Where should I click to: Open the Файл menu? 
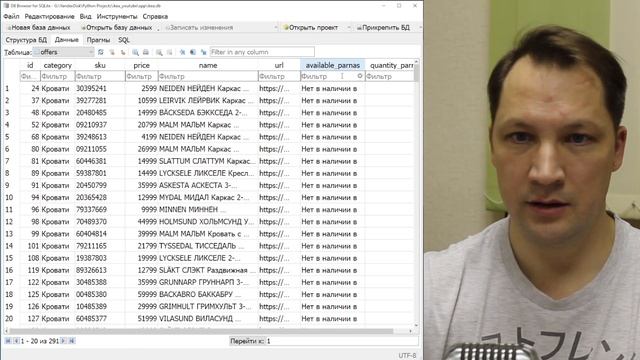point(11,16)
